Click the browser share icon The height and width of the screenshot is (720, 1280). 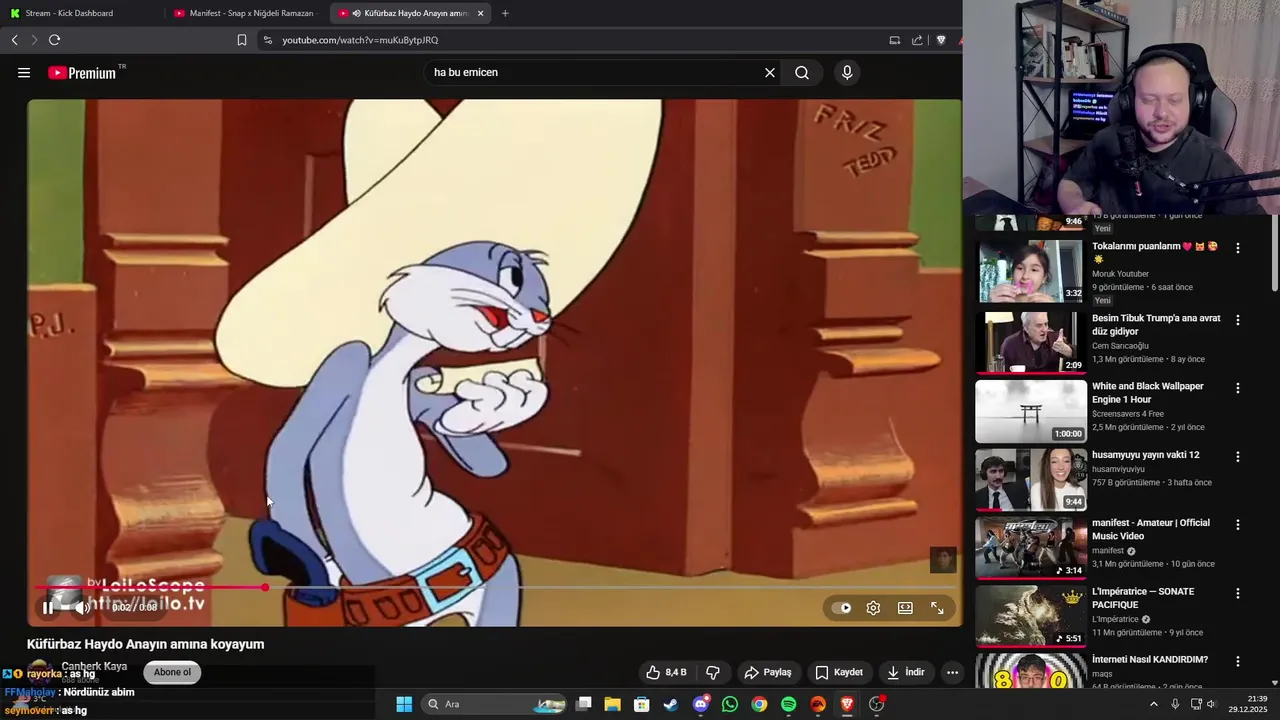click(917, 40)
